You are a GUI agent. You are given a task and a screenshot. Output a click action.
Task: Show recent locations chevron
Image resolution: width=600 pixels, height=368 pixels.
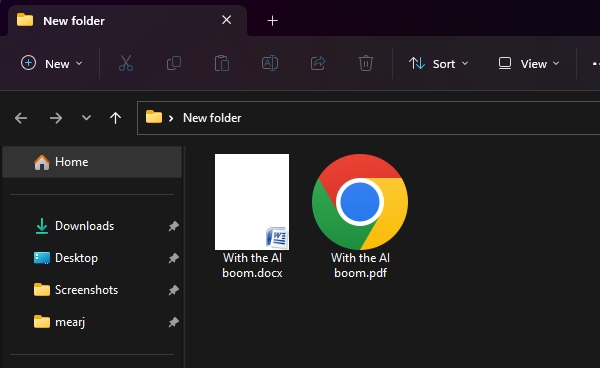pos(86,118)
